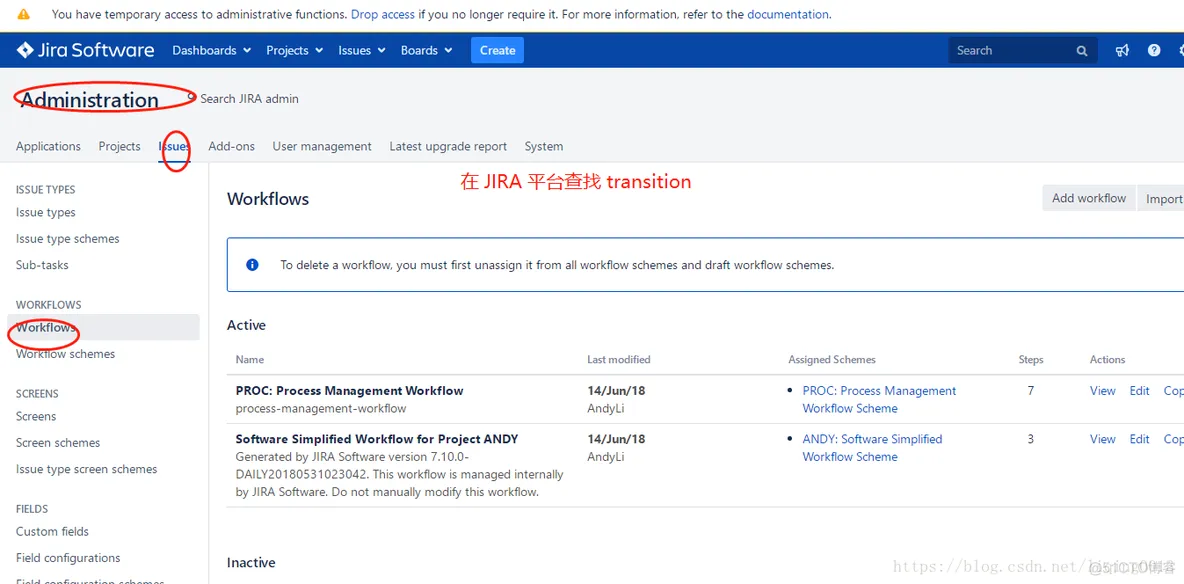The image size is (1184, 584).
Task: Expand the Projects dropdown in top nav
Action: coord(294,51)
